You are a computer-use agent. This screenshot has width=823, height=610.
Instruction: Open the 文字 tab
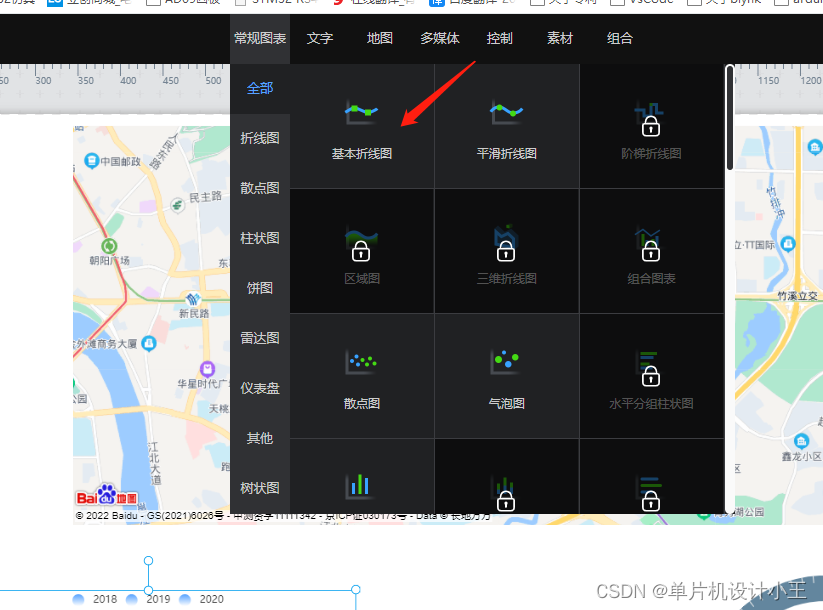[x=320, y=38]
